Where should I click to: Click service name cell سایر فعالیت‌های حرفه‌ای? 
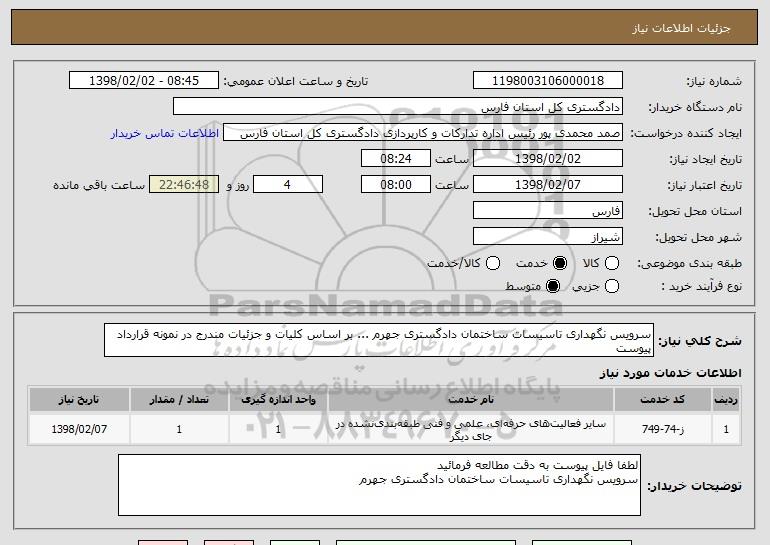pyautogui.click(x=470, y=429)
